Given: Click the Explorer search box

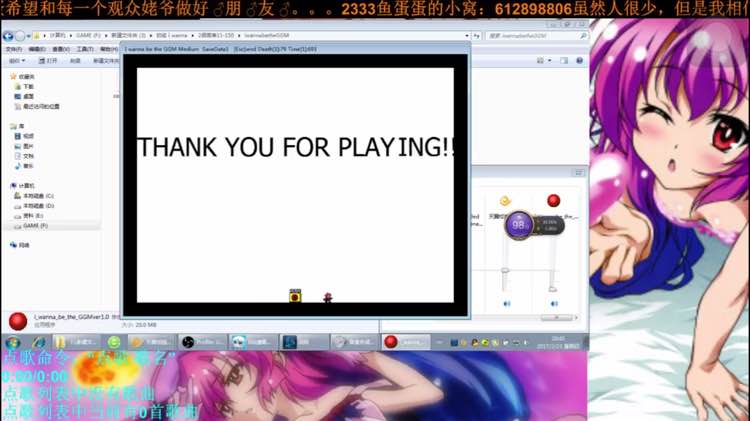Looking at the screenshot, I should coord(537,36).
